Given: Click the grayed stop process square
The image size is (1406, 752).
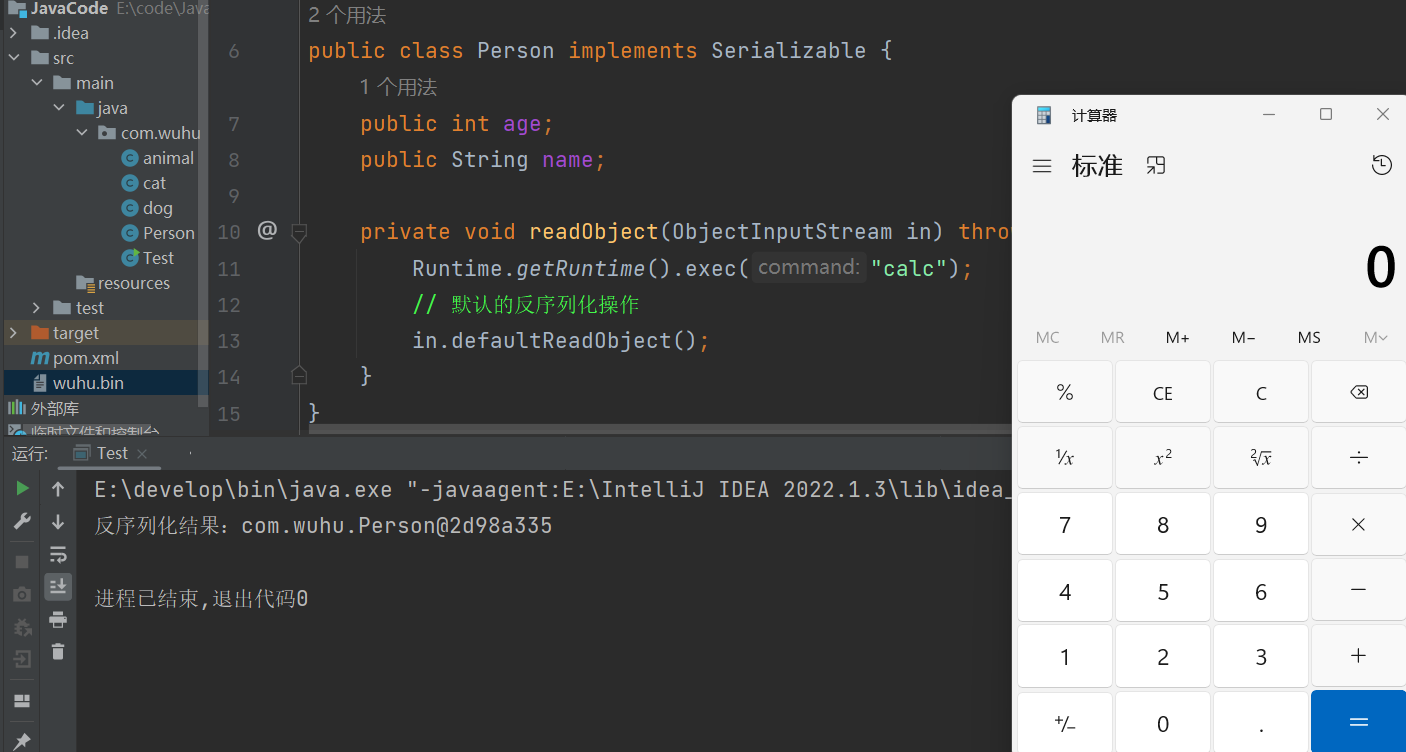Looking at the screenshot, I should tap(22, 562).
